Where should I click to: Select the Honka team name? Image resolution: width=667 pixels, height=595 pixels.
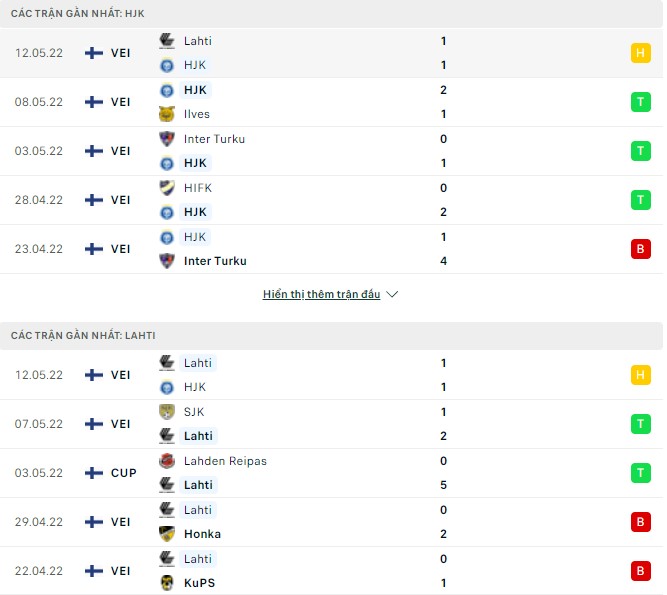[202, 534]
